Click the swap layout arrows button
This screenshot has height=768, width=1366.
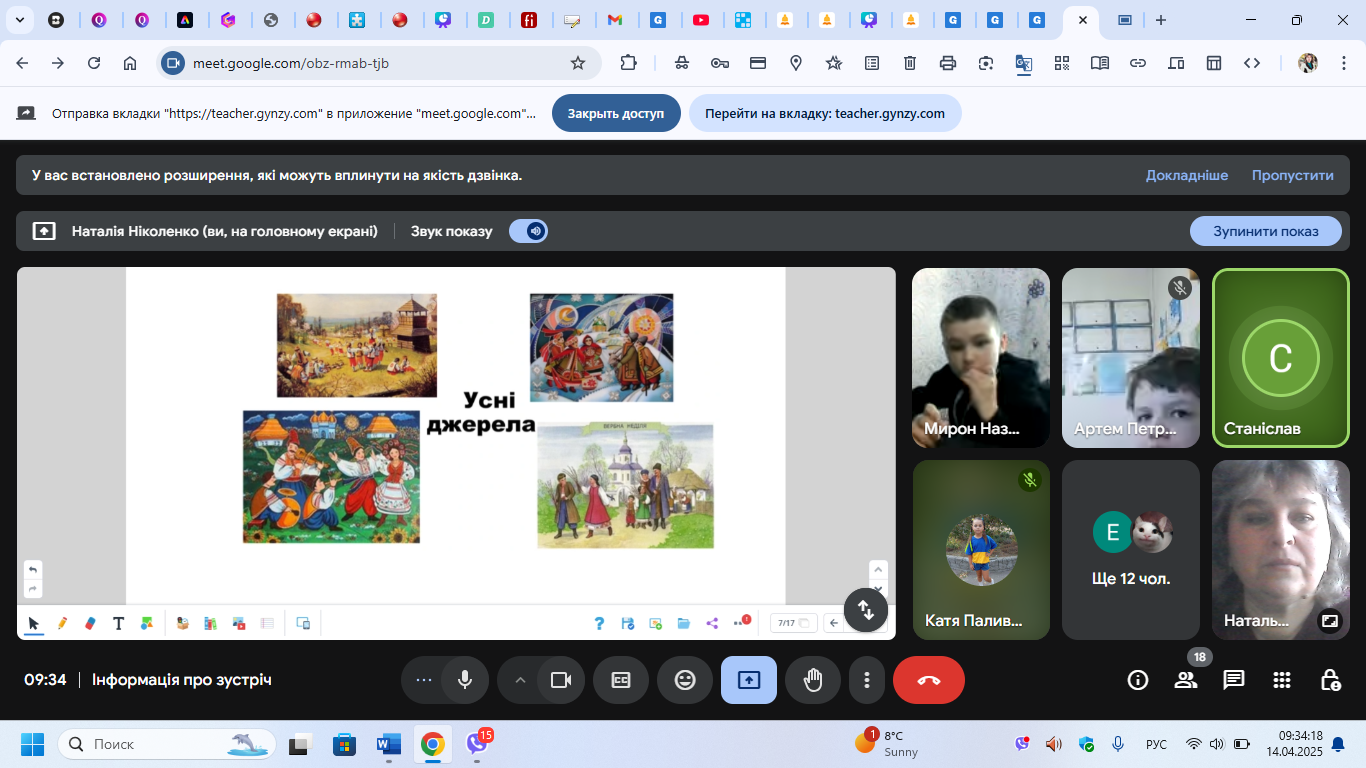click(x=866, y=609)
